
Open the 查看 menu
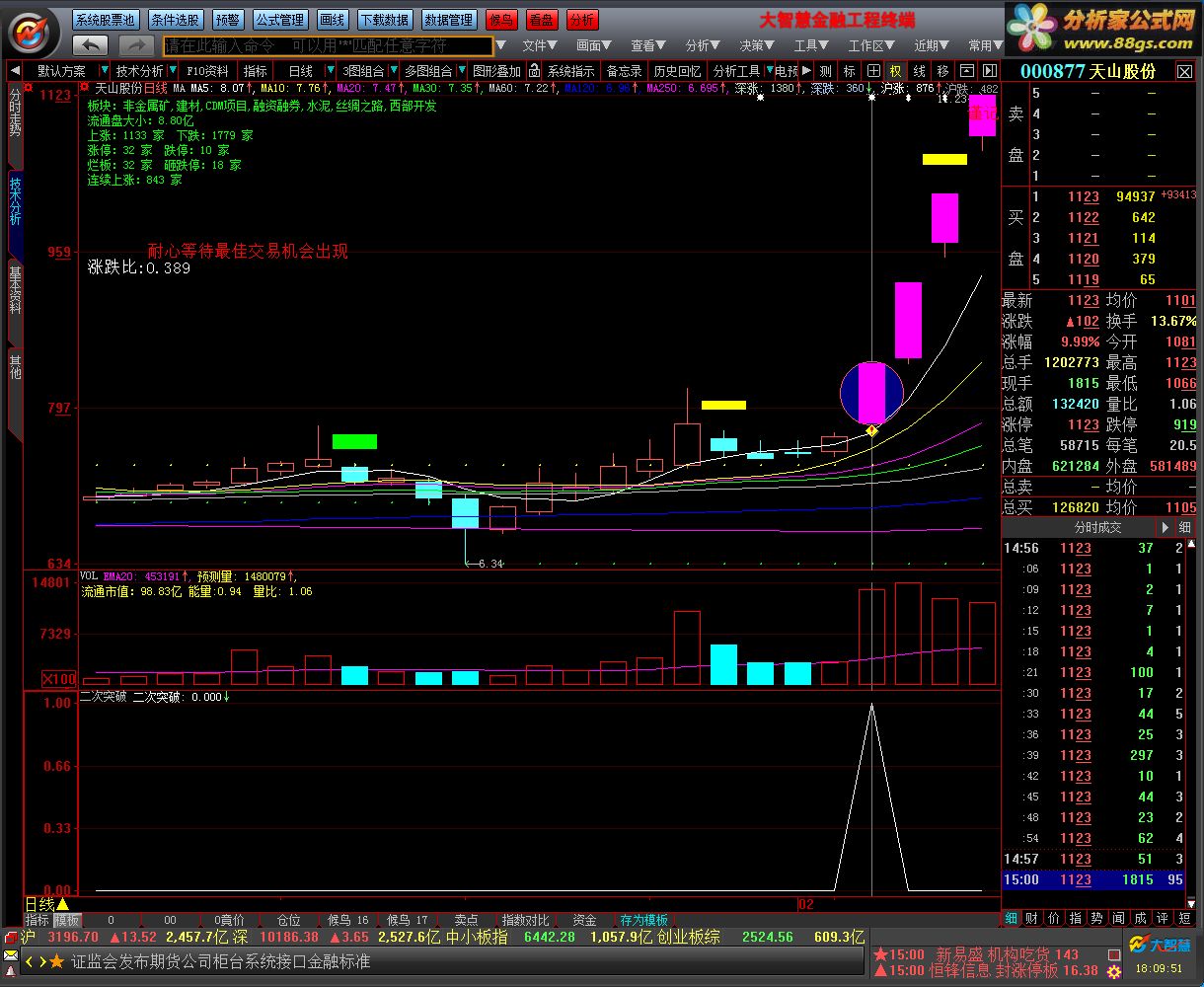[648, 45]
